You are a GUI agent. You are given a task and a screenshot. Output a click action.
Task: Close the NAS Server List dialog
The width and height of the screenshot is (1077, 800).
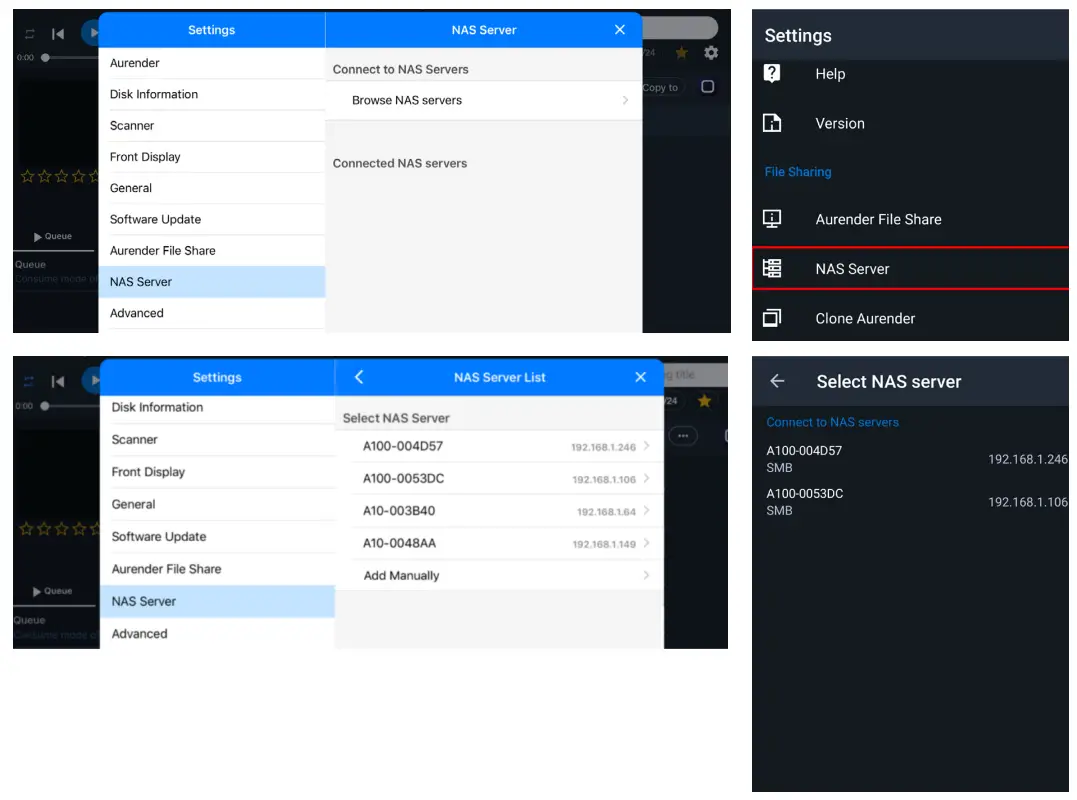(640, 377)
